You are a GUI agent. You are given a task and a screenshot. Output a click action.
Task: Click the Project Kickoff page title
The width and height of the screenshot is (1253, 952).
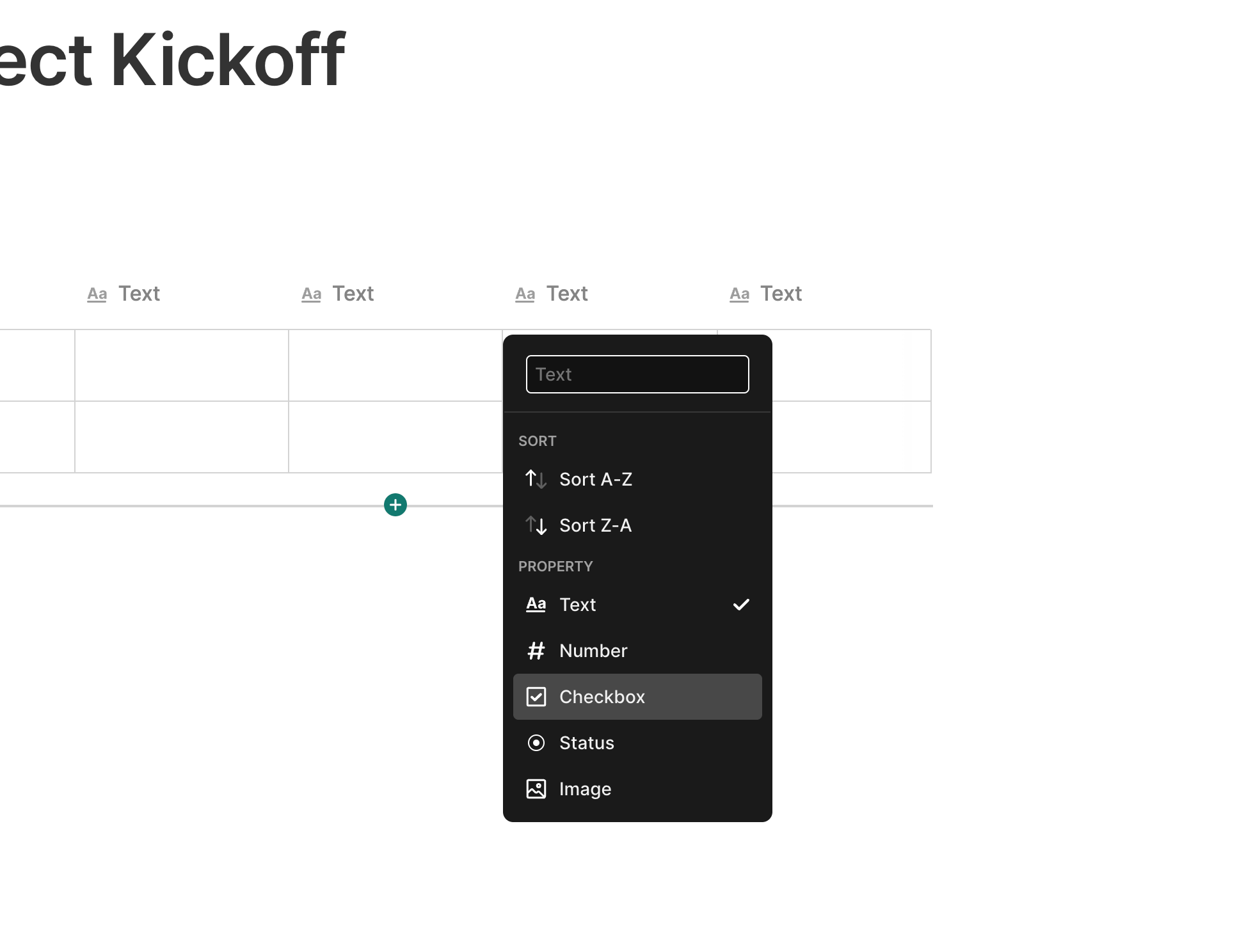pos(173,59)
